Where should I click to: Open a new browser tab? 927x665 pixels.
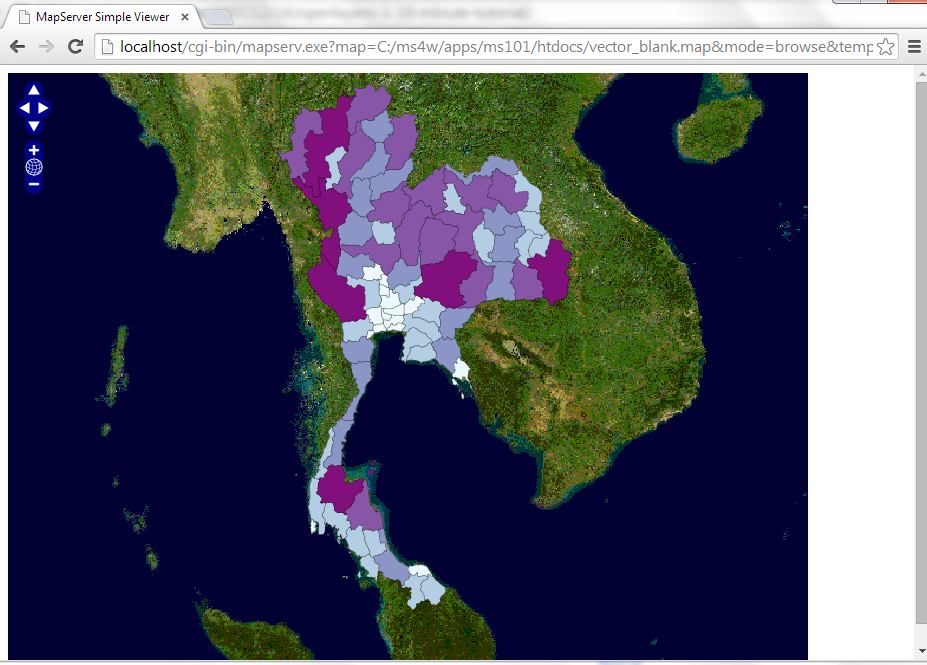point(218,18)
